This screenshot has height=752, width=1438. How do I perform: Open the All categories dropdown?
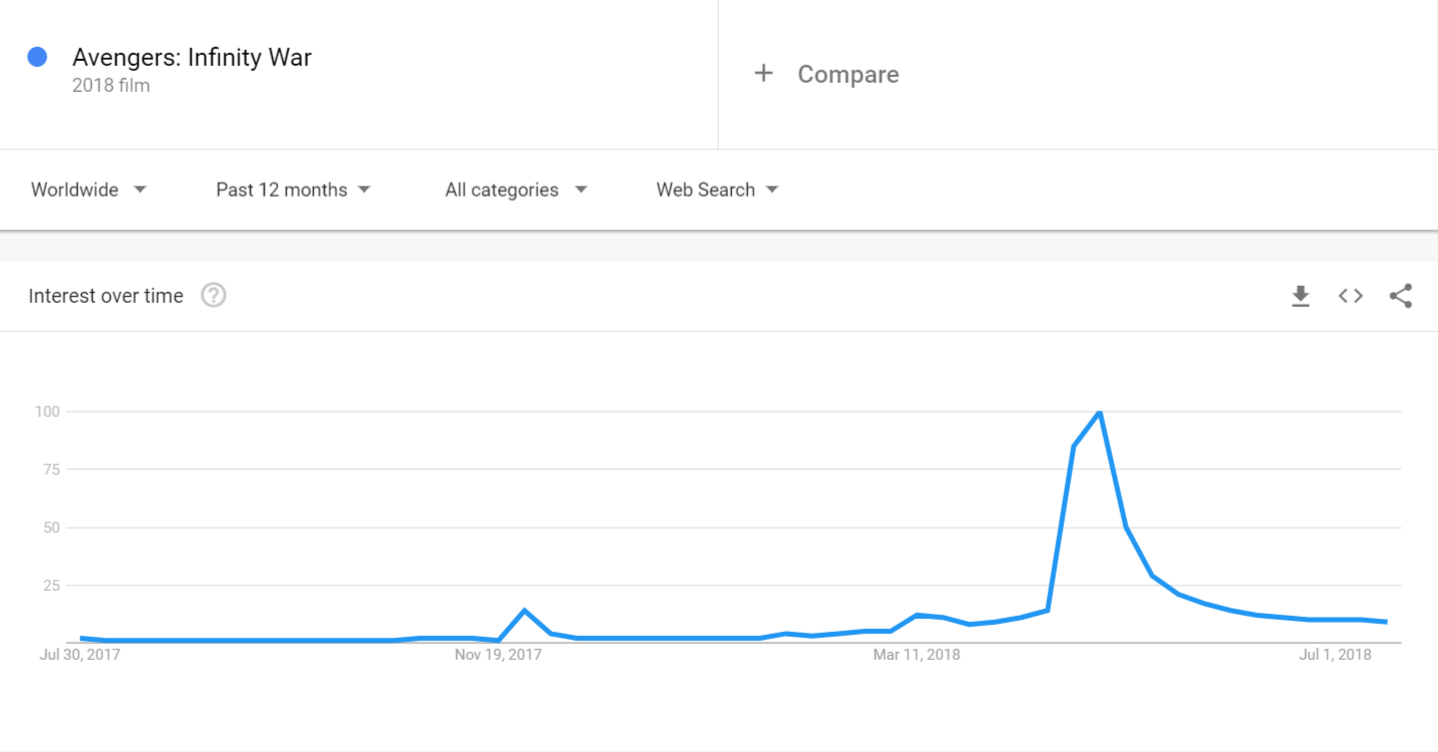[515, 190]
